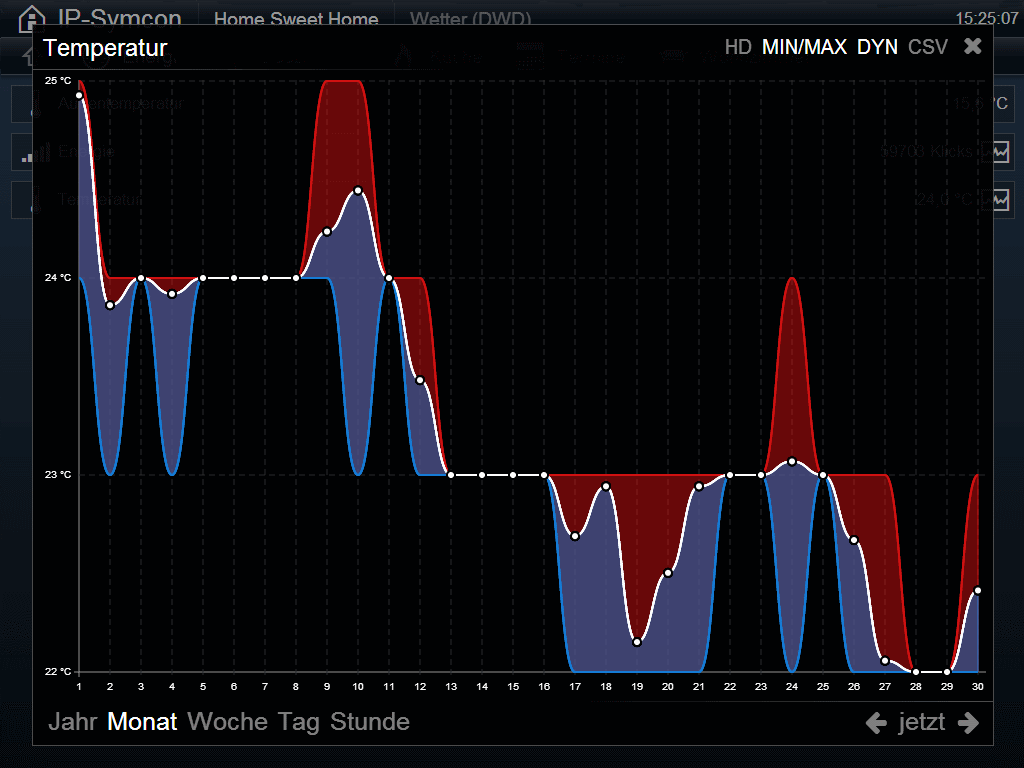Switch chart range to Monat
Image resolution: width=1024 pixels, height=768 pixels.
coord(142,722)
